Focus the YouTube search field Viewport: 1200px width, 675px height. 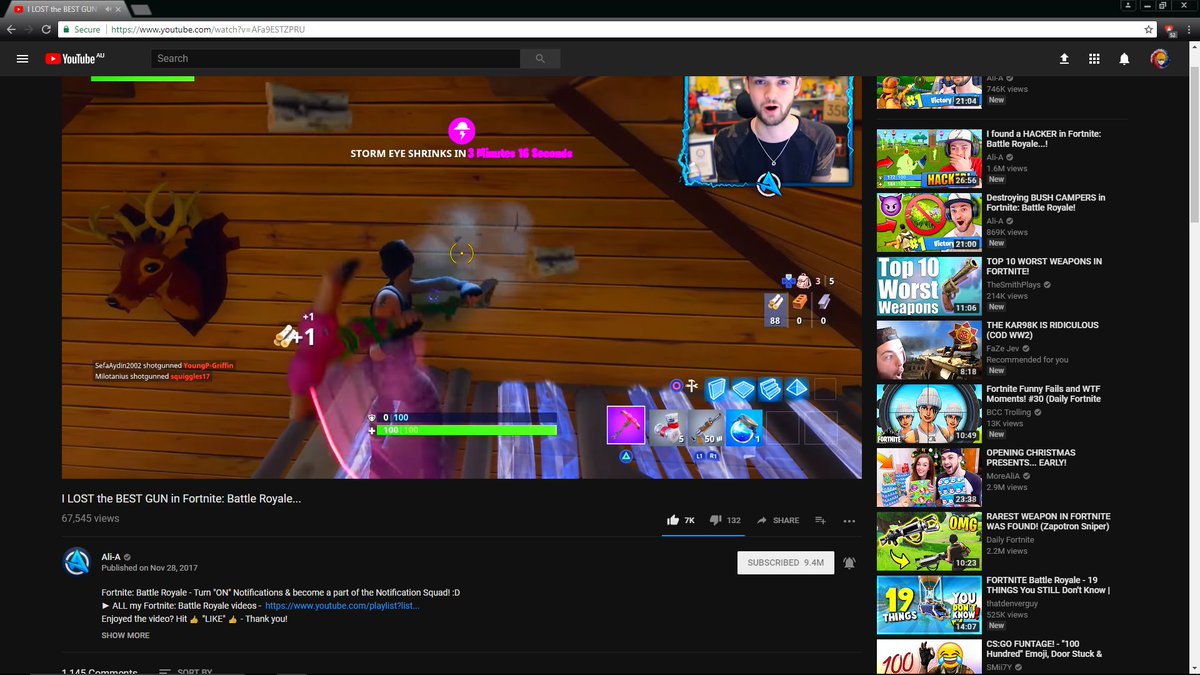click(336, 59)
